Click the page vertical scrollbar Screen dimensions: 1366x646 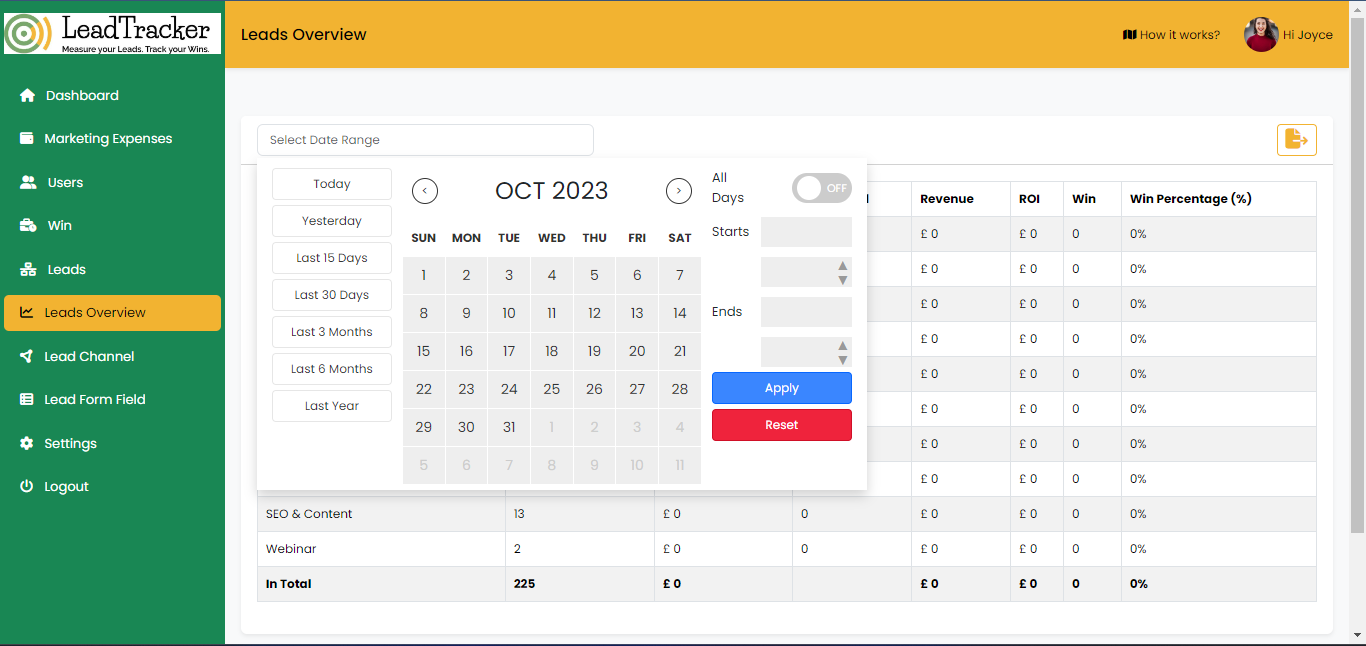tap(1357, 273)
